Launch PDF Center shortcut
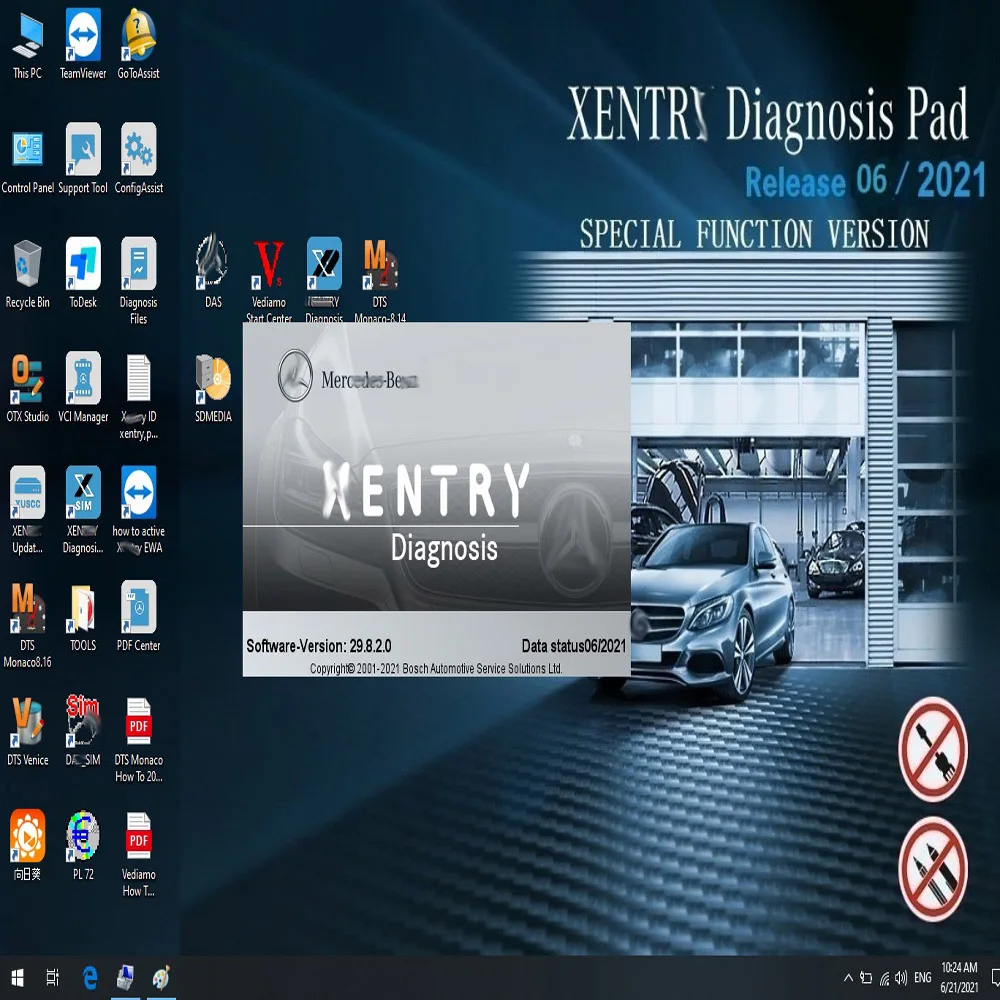This screenshot has width=1000, height=1000. pos(138,617)
